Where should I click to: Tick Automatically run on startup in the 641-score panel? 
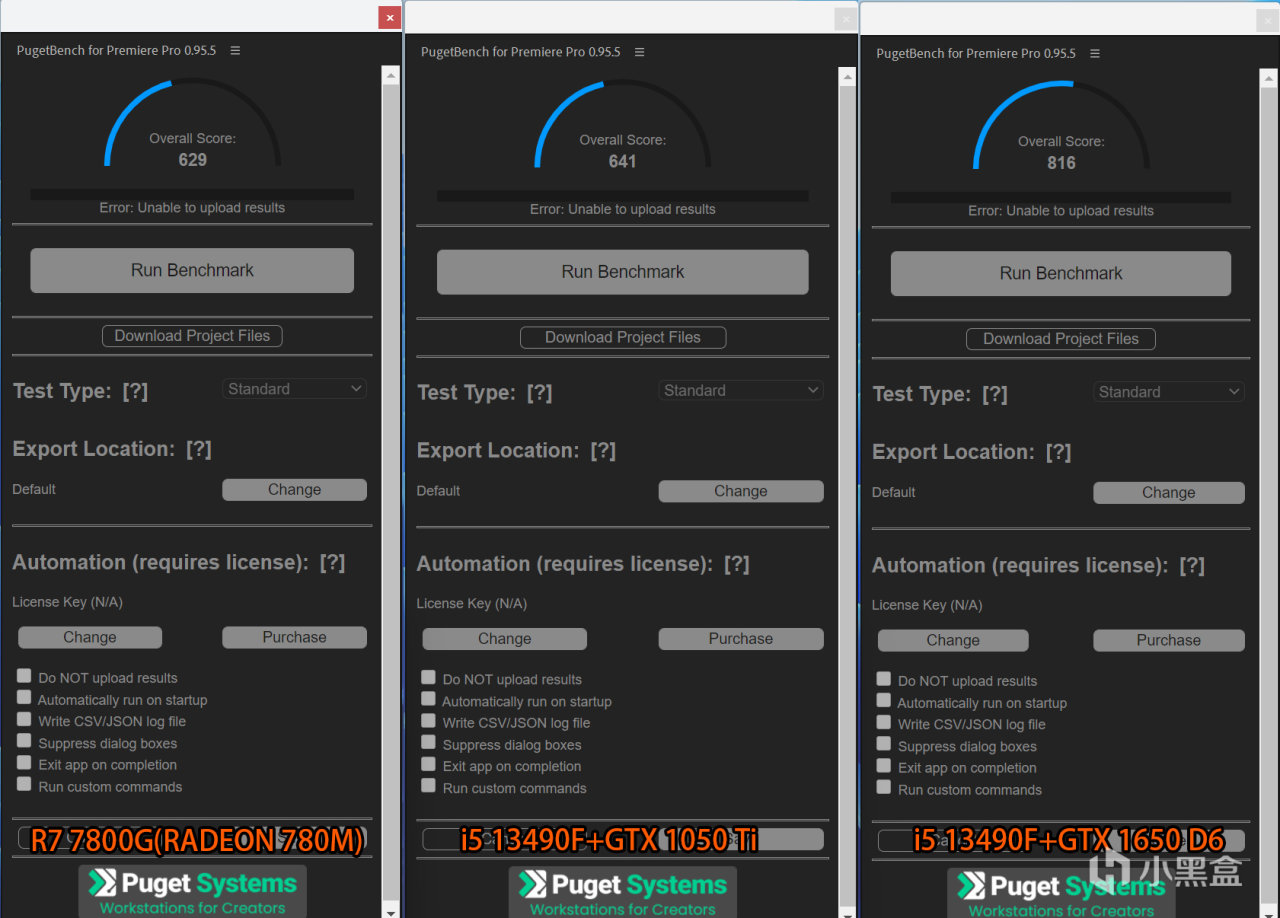[428, 699]
